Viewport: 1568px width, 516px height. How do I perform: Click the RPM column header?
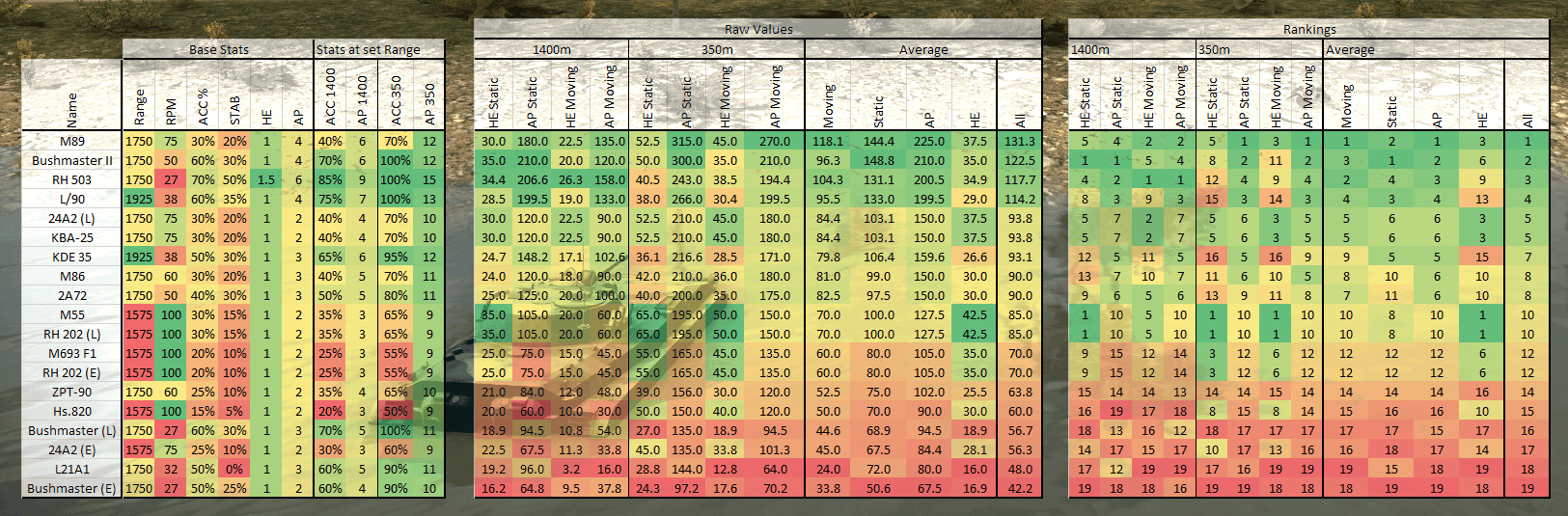[171, 95]
